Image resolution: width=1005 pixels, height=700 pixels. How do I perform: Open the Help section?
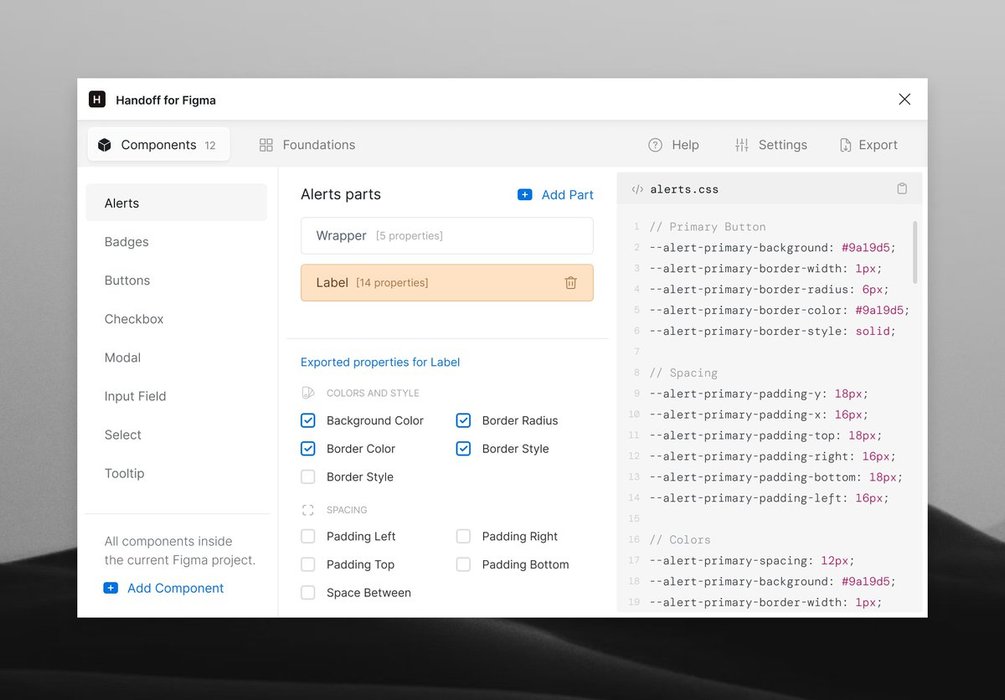click(x=674, y=145)
